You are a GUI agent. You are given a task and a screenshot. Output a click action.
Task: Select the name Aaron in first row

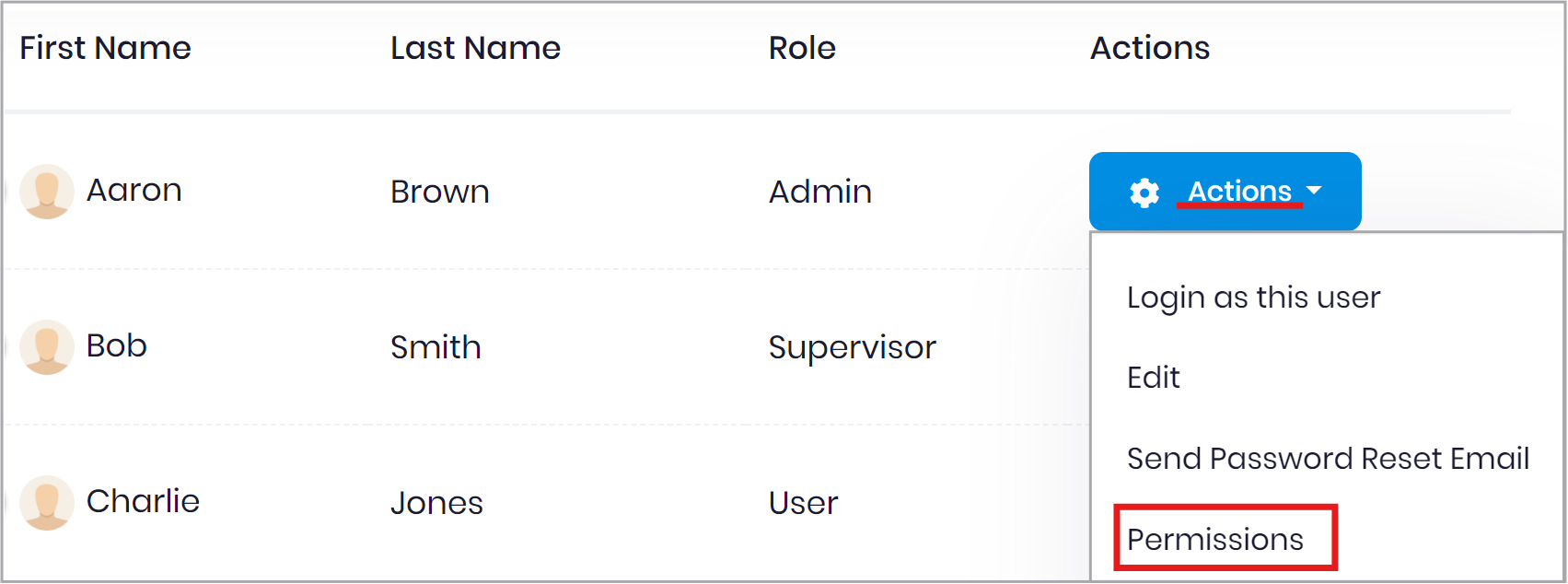point(134,191)
